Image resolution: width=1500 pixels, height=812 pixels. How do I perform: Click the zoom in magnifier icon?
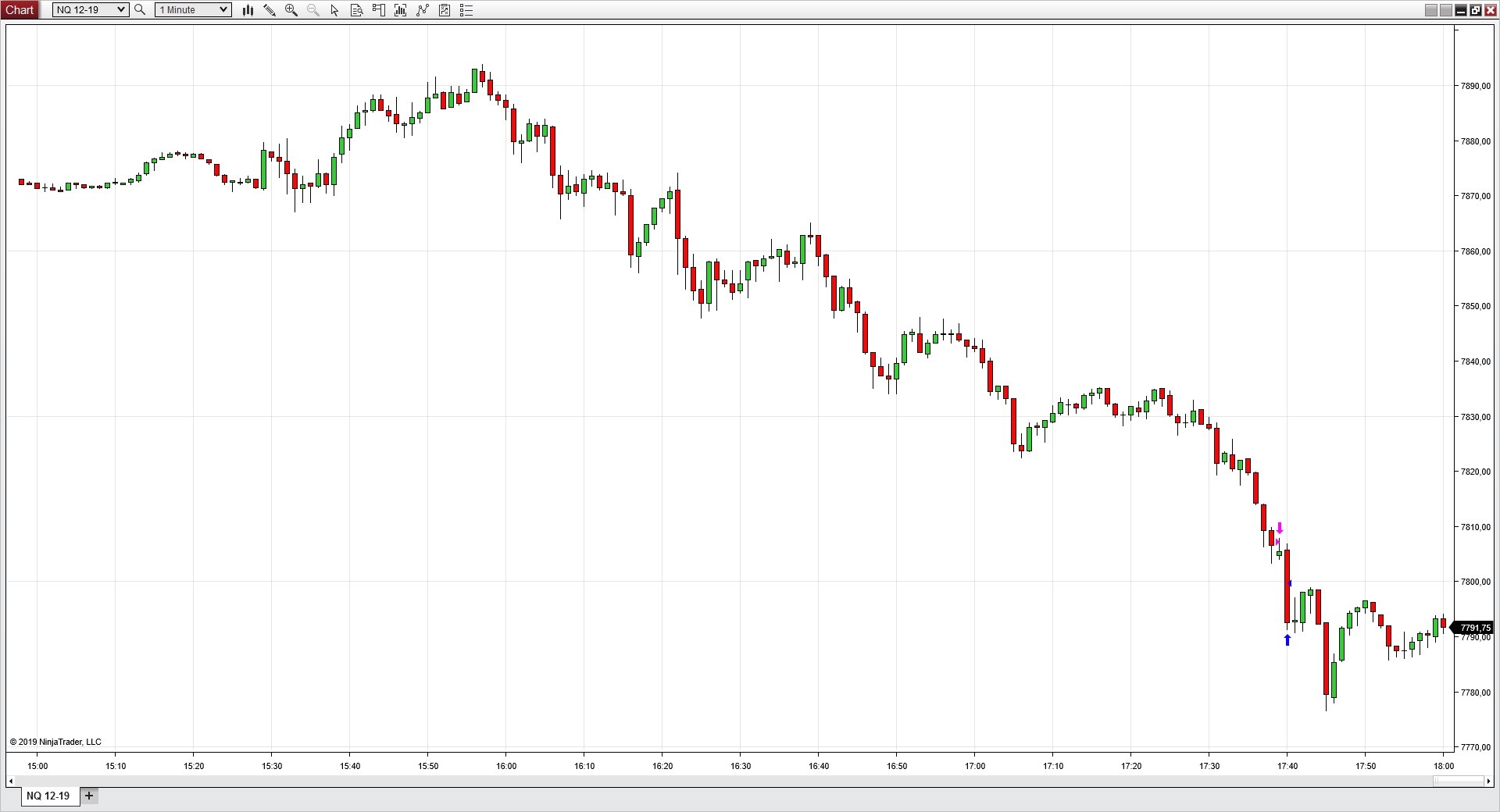click(x=291, y=10)
